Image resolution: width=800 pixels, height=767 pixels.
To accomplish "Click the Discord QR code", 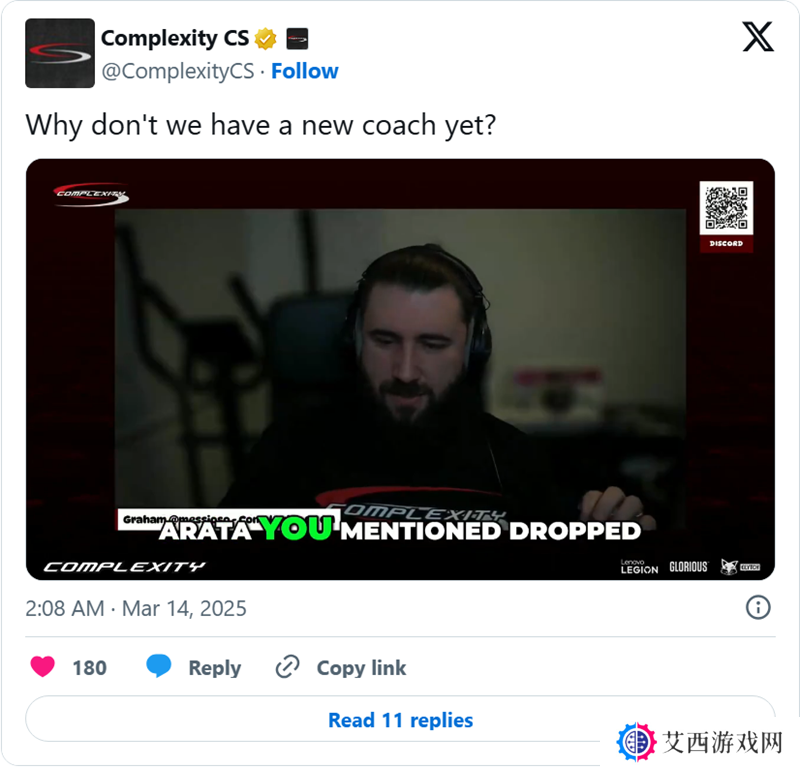I will 726,208.
